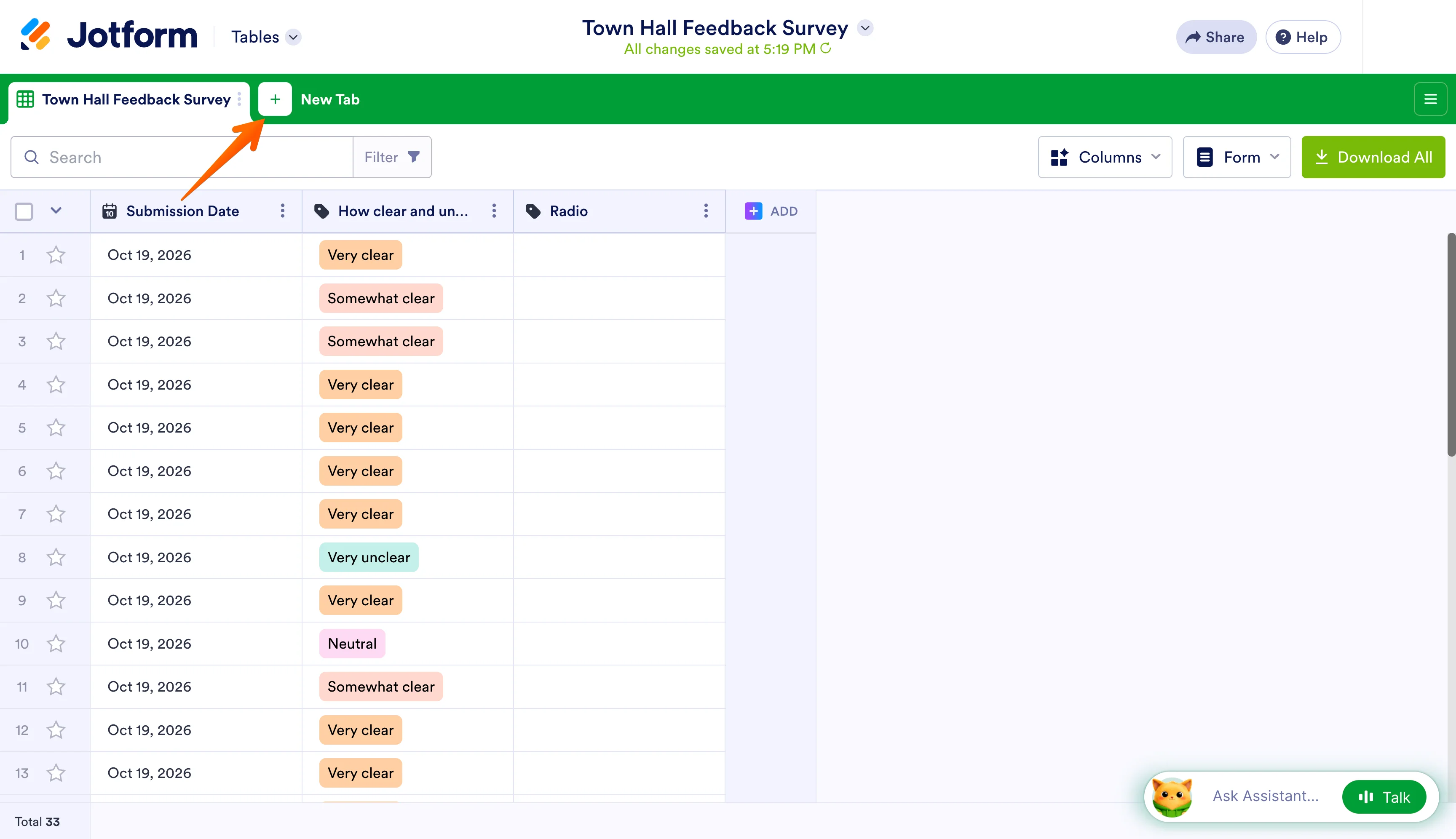Toggle the star on row 8
Screen dimensions: 1456x839
56,557
